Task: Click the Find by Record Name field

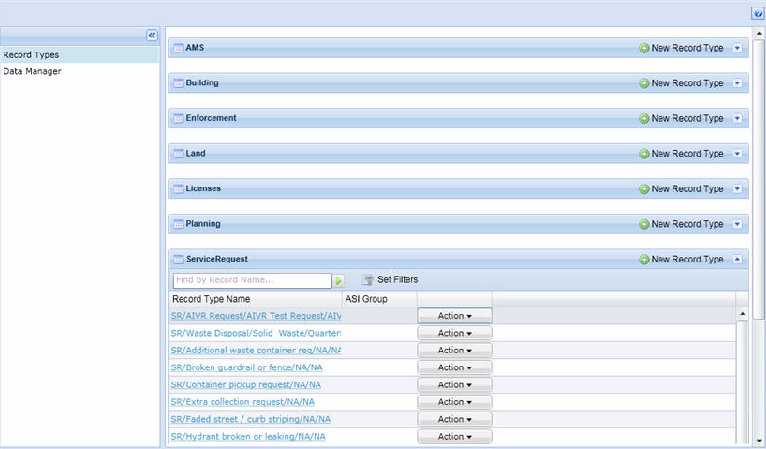Action: pos(251,281)
